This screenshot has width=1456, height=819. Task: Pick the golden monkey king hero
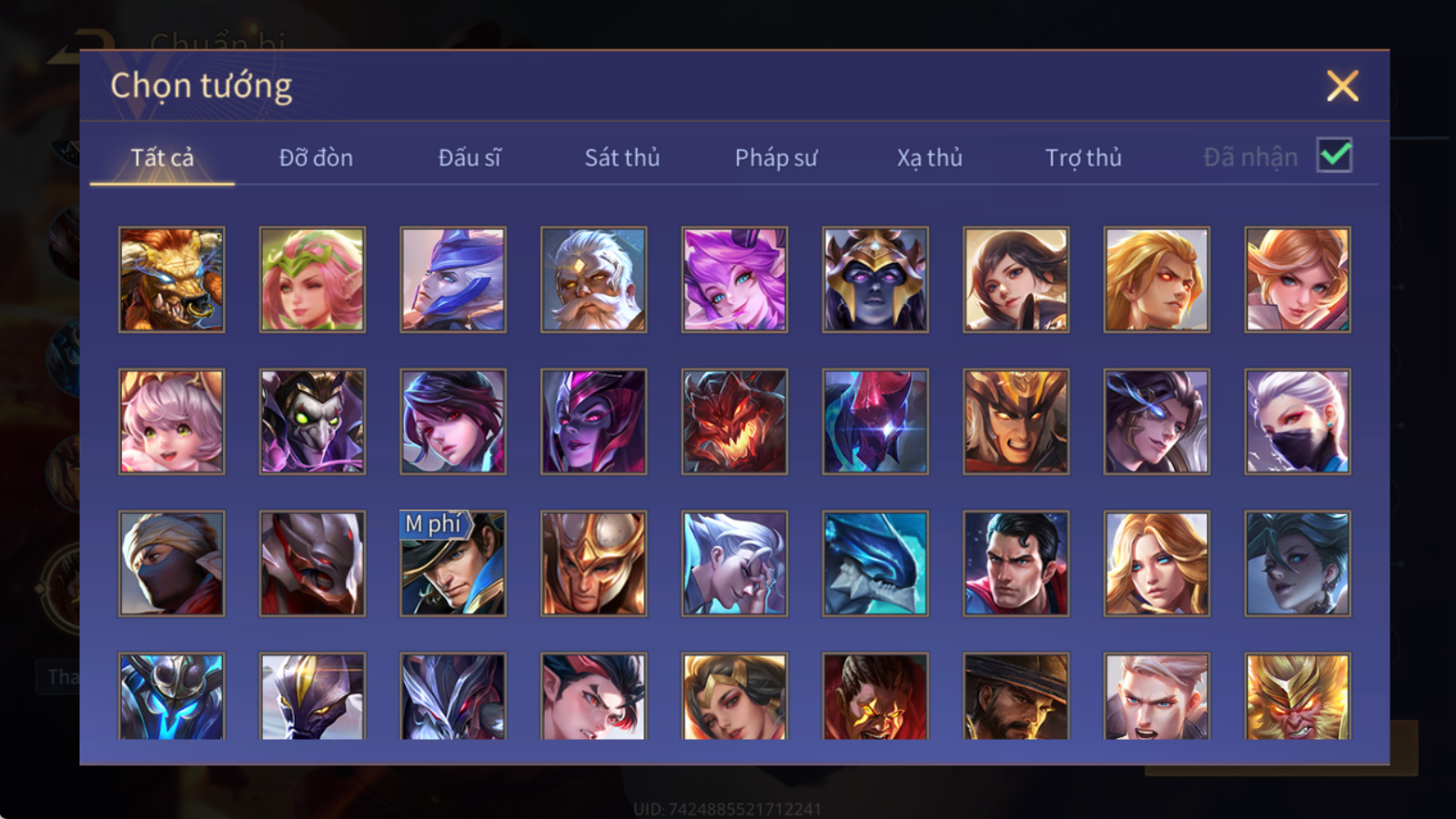coord(1298,696)
